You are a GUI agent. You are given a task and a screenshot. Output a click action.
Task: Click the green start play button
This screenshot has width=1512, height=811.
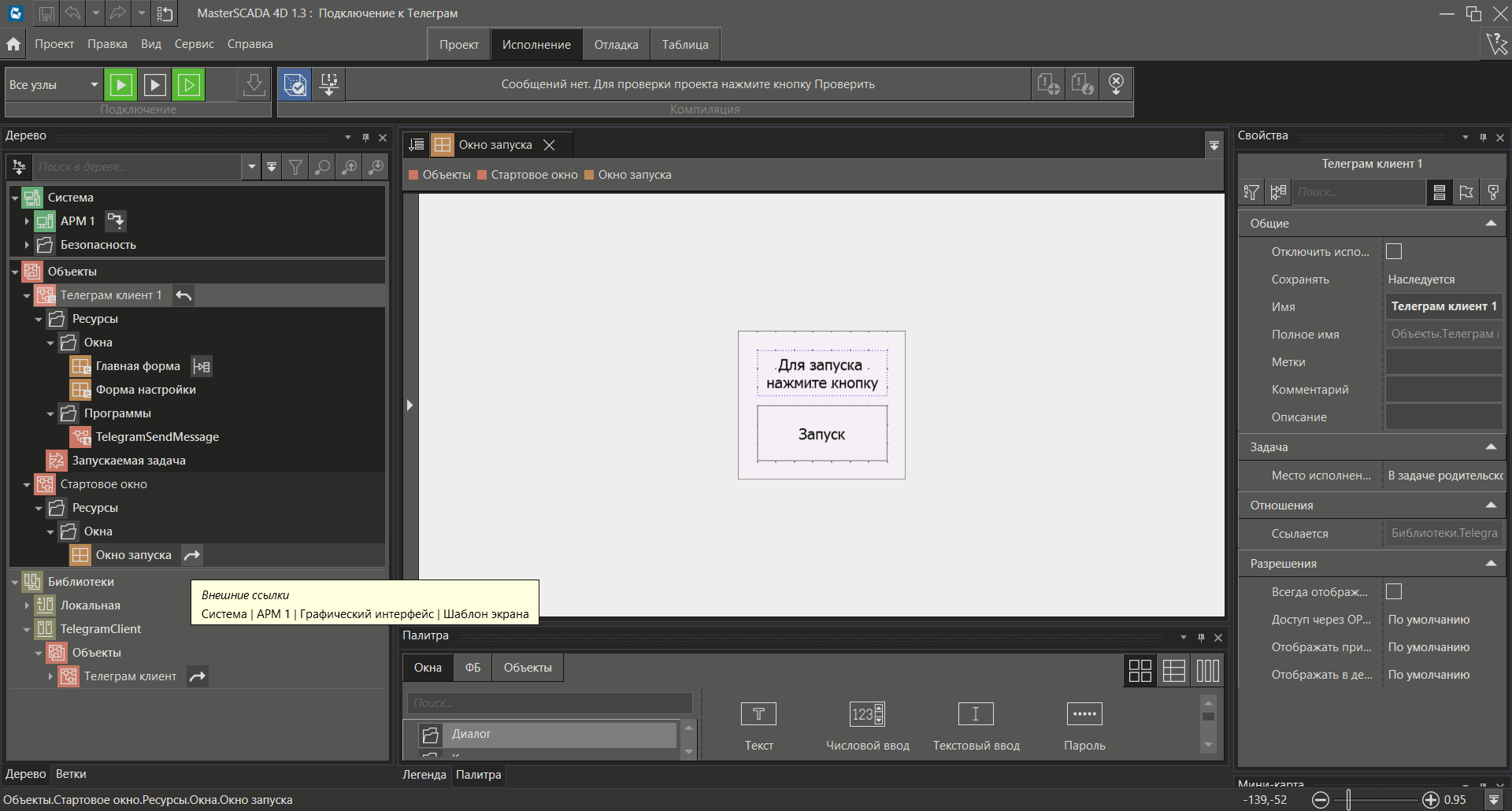pyautogui.click(x=121, y=84)
